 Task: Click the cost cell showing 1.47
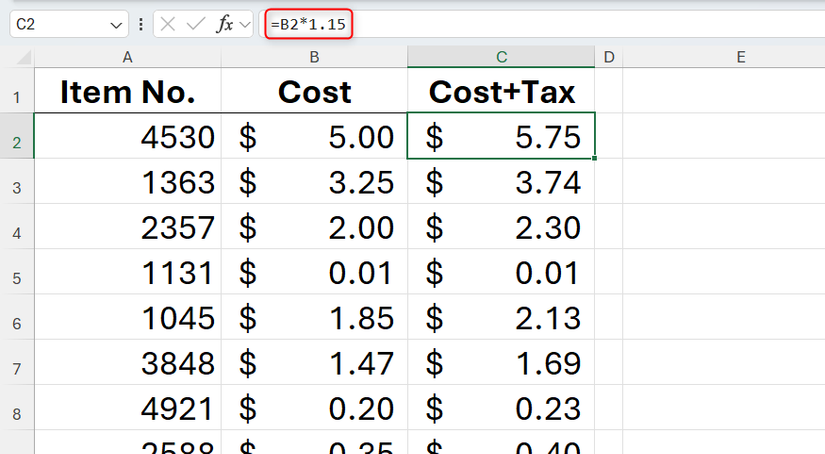[x=314, y=362]
